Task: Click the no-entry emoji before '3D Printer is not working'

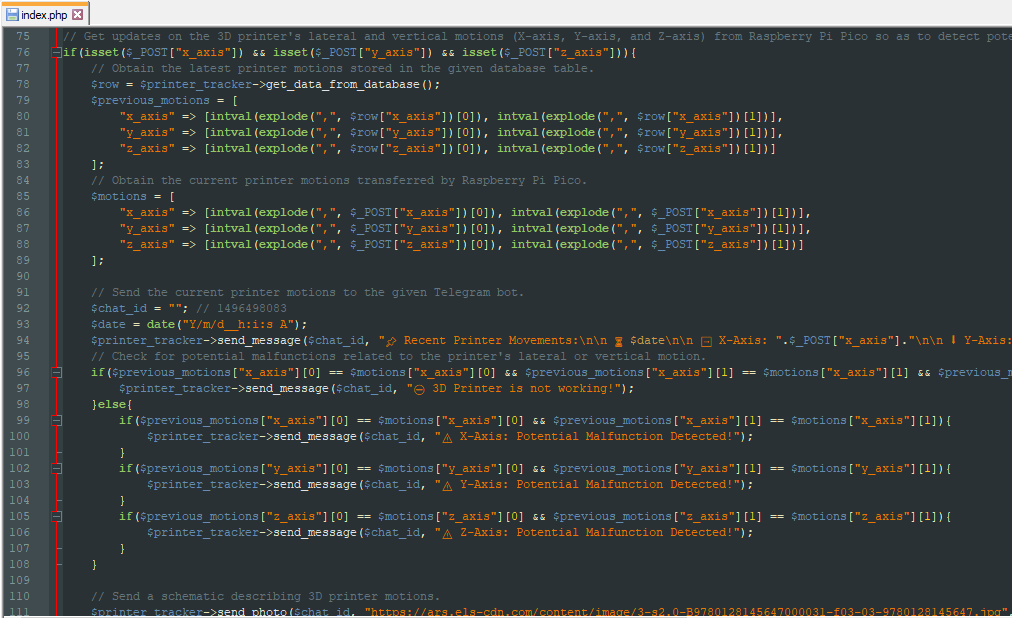Action: point(420,388)
